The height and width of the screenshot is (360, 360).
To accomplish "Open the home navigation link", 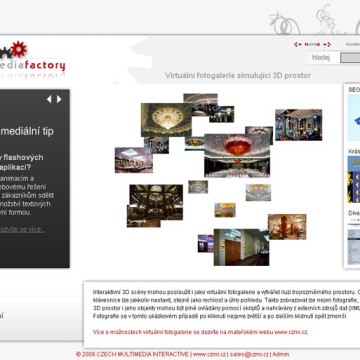I will pyautogui.click(x=312, y=44).
